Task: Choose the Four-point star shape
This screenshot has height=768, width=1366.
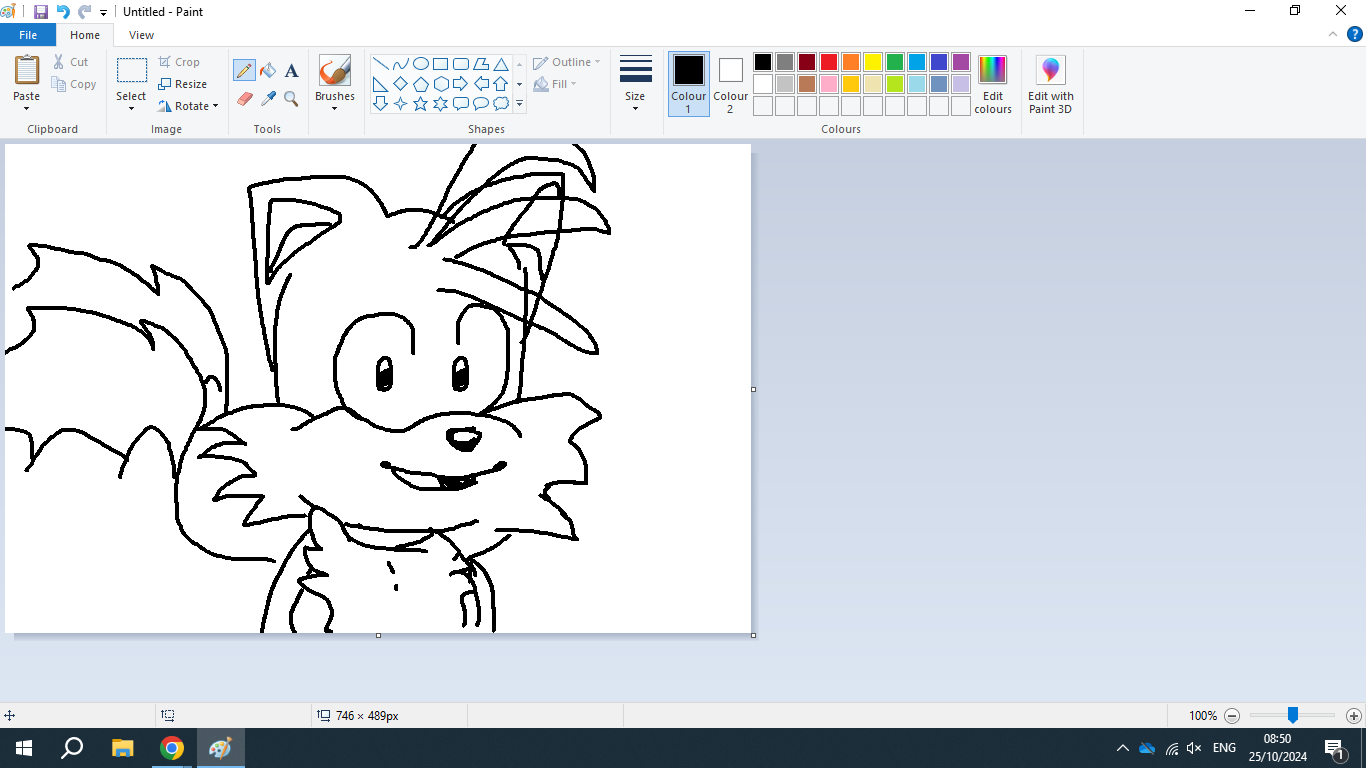Action: click(x=401, y=103)
